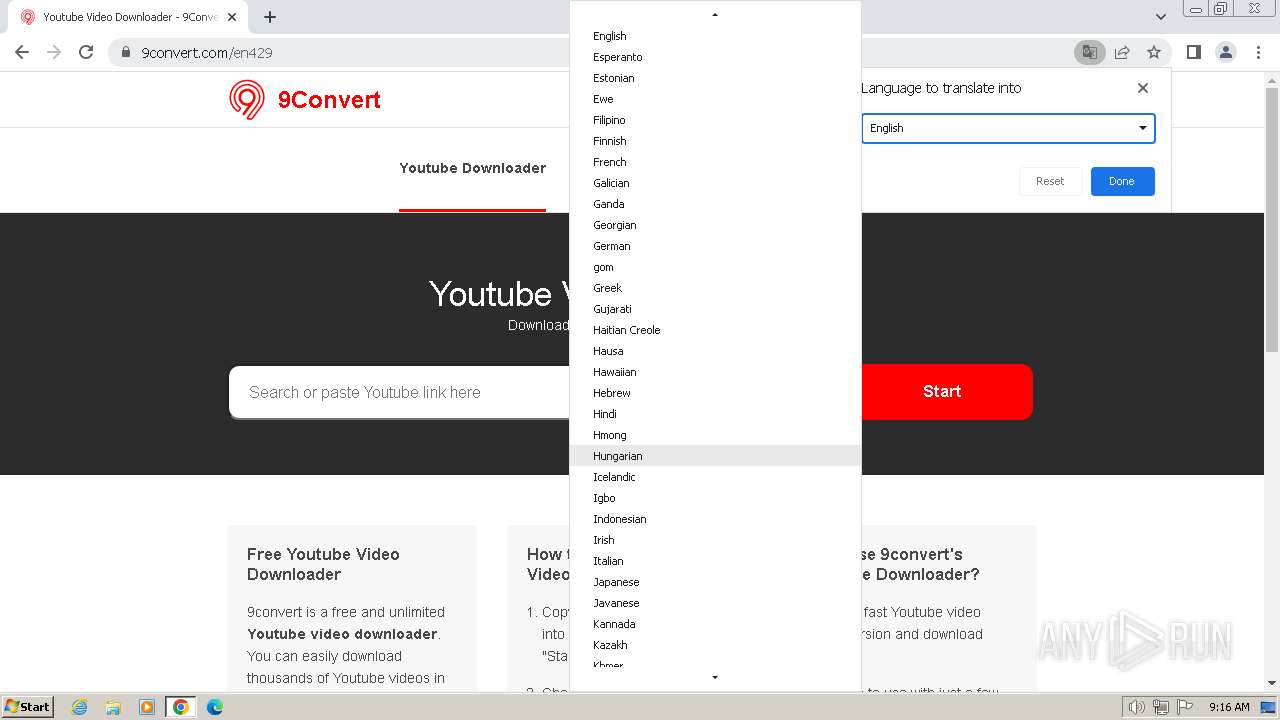The image size is (1280, 720).
Task: Choose Finnish language option
Action: click(715, 141)
